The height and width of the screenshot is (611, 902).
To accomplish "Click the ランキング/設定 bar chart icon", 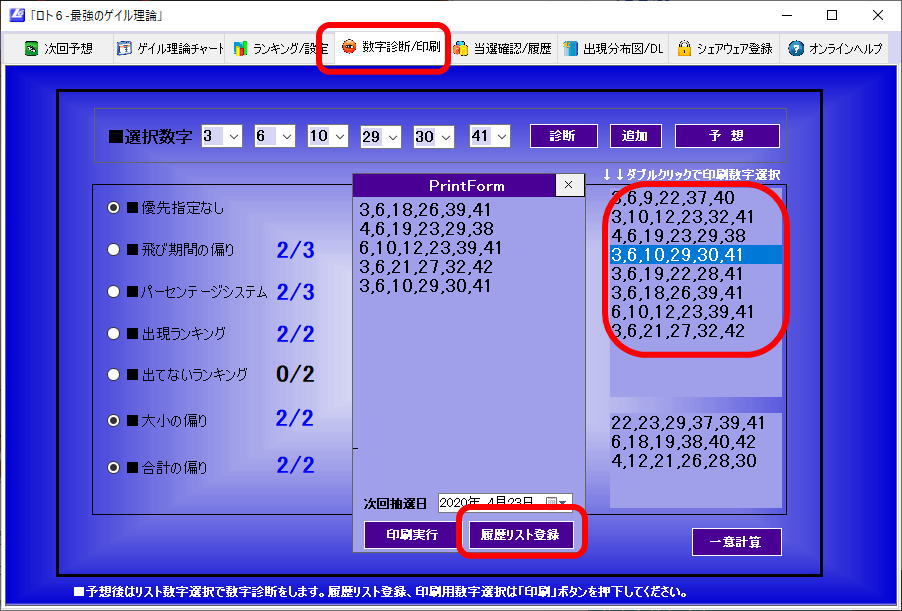I will pos(240,48).
